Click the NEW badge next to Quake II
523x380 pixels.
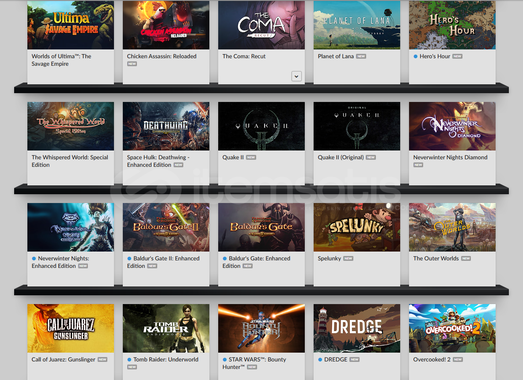point(251,157)
